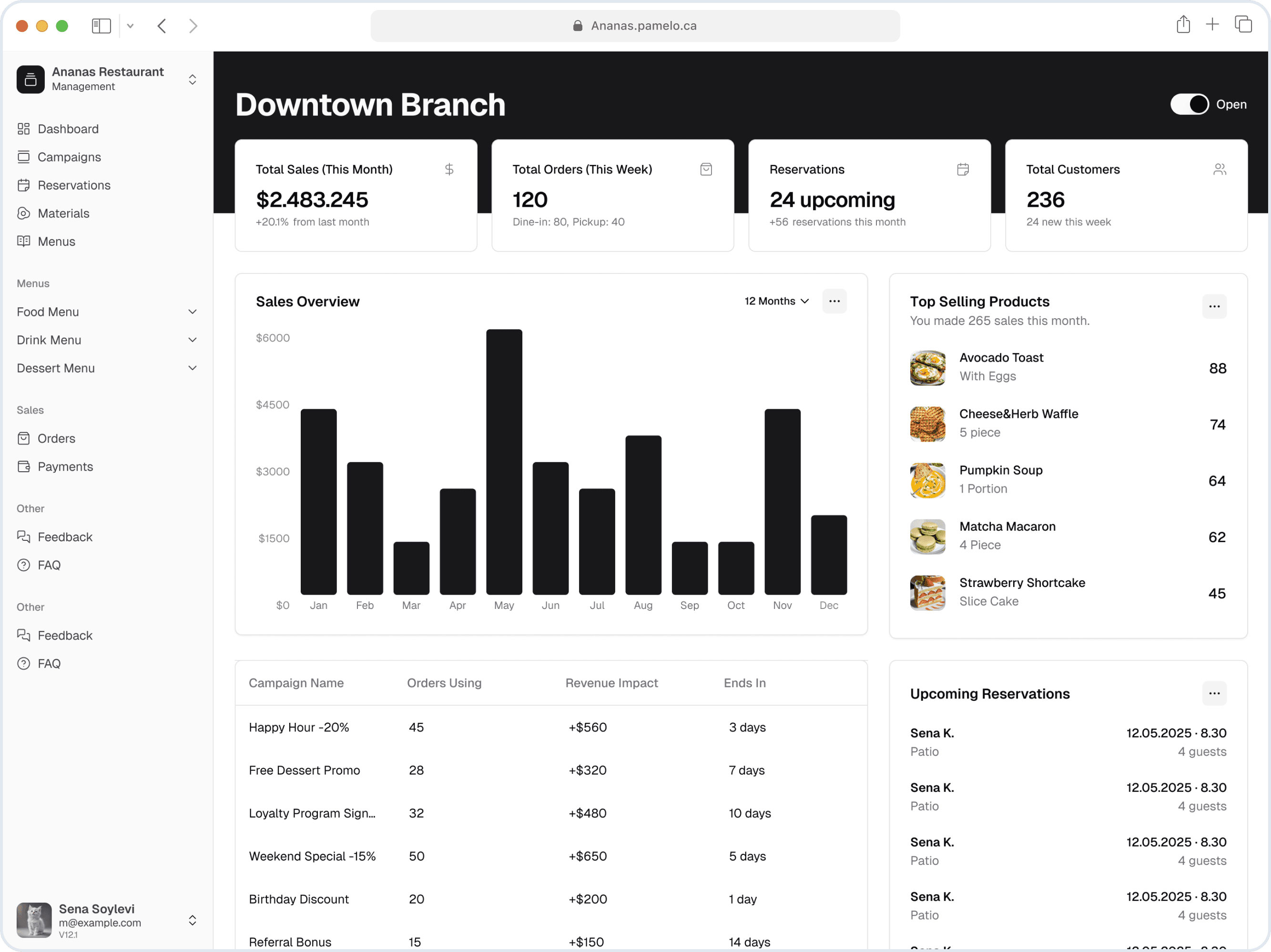The height and width of the screenshot is (952, 1271).
Task: Open a new tab in Safari
Action: click(1212, 25)
